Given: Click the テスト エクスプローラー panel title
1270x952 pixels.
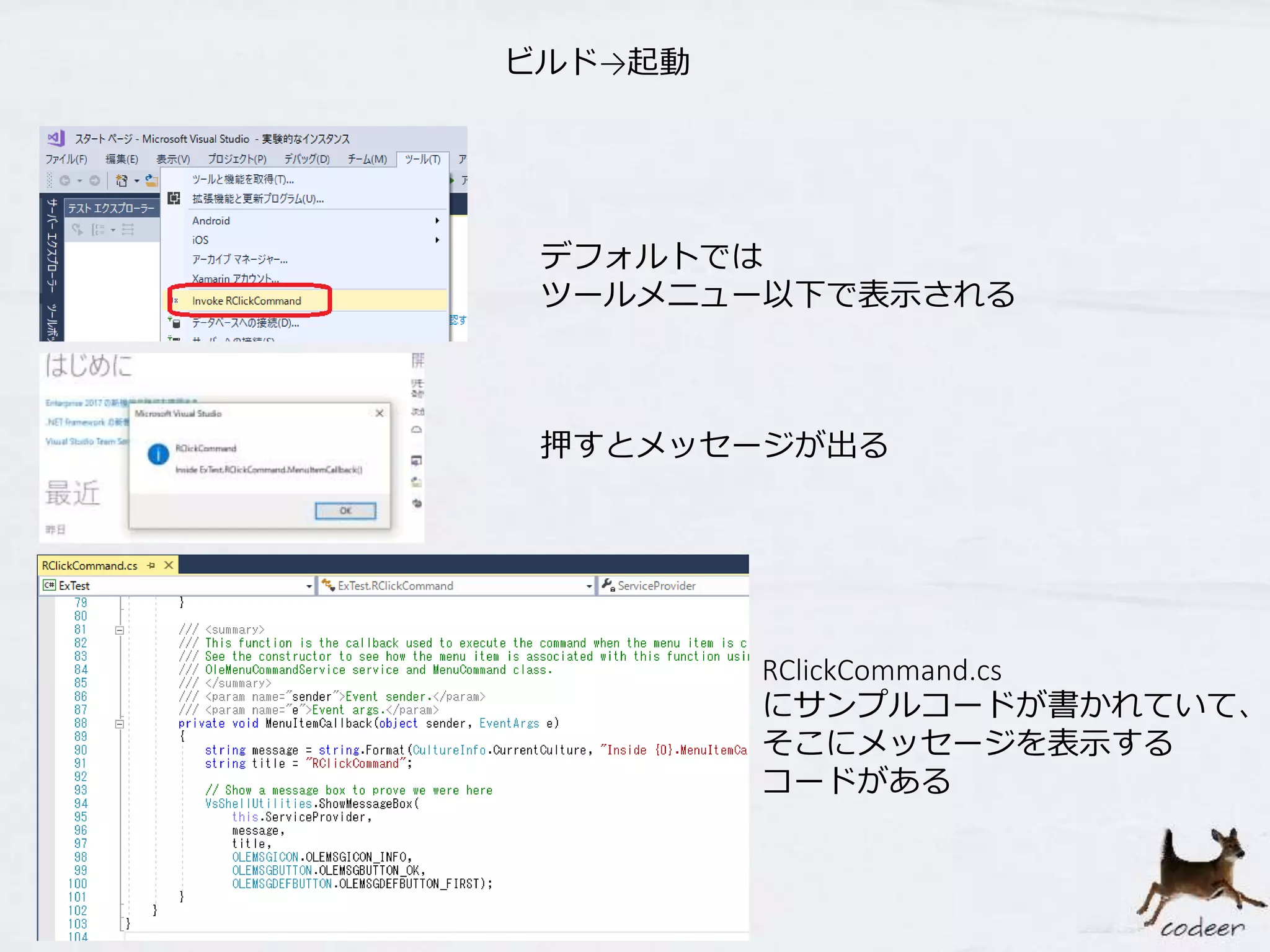Looking at the screenshot, I should pyautogui.click(x=112, y=208).
